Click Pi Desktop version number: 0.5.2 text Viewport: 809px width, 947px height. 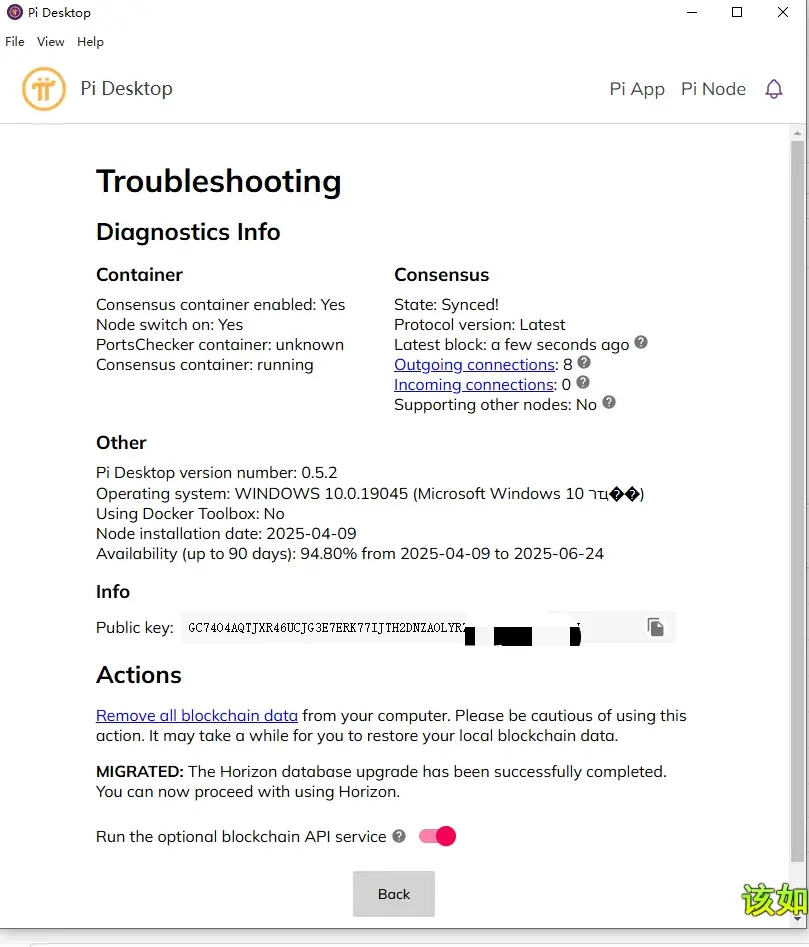(217, 472)
